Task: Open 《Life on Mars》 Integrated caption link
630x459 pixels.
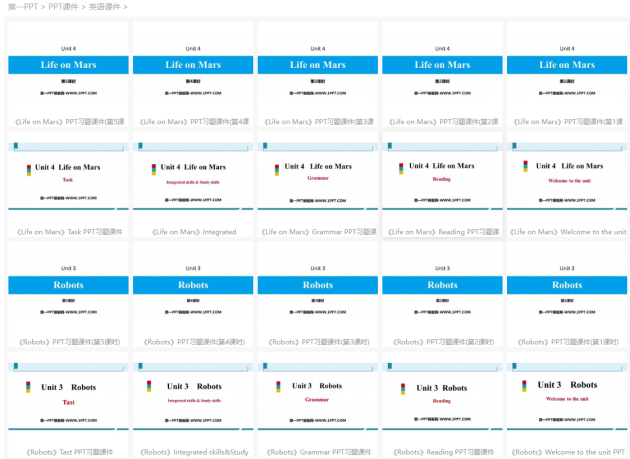Action: pos(193,232)
